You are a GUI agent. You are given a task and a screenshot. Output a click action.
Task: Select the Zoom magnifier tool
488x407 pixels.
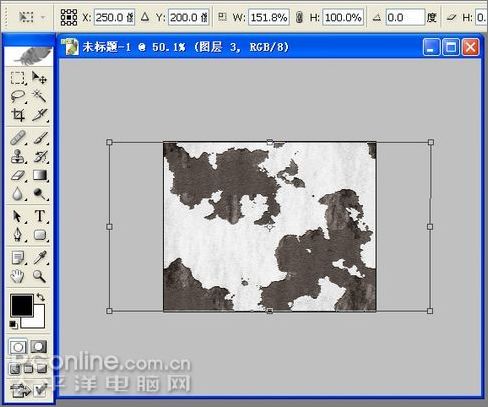39,276
